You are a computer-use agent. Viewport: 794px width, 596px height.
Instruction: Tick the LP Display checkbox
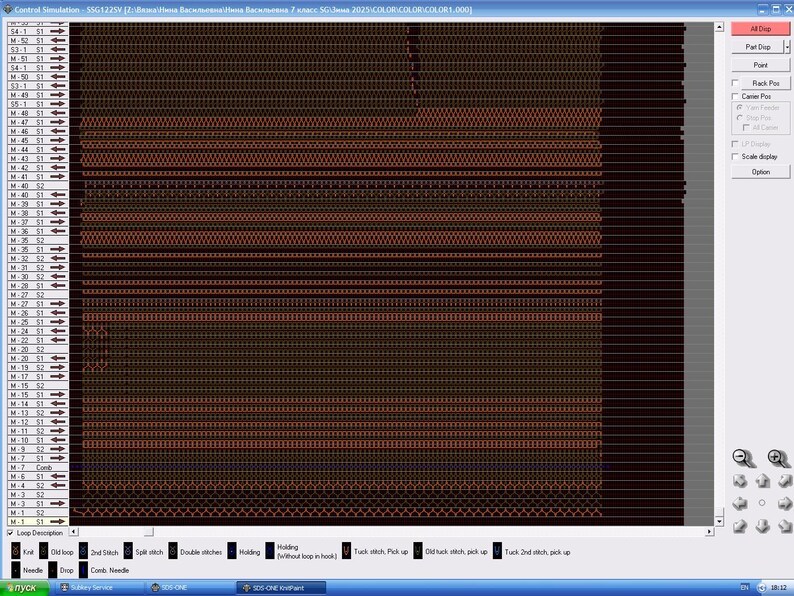click(x=735, y=144)
